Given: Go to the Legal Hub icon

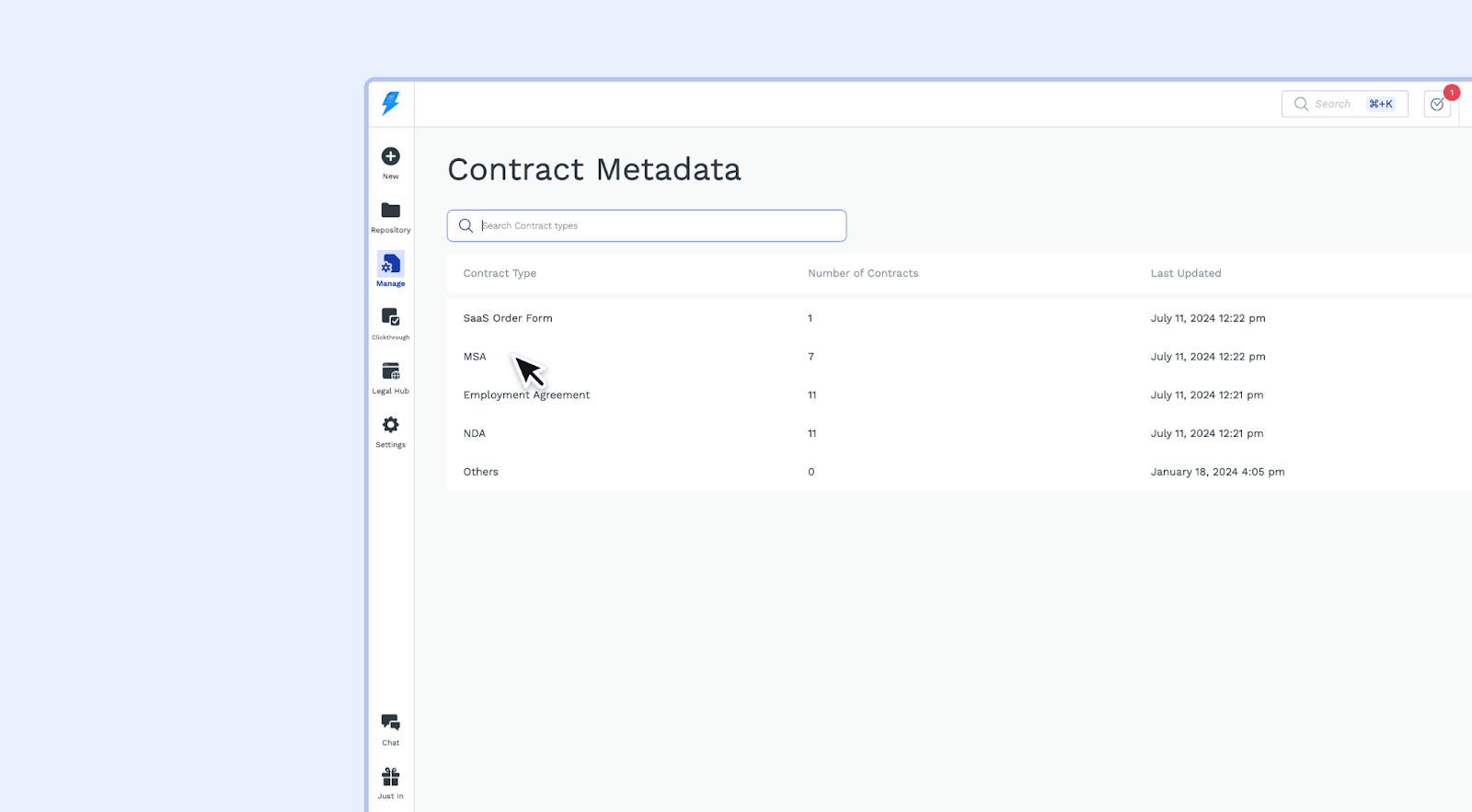Looking at the screenshot, I should coord(391,372).
